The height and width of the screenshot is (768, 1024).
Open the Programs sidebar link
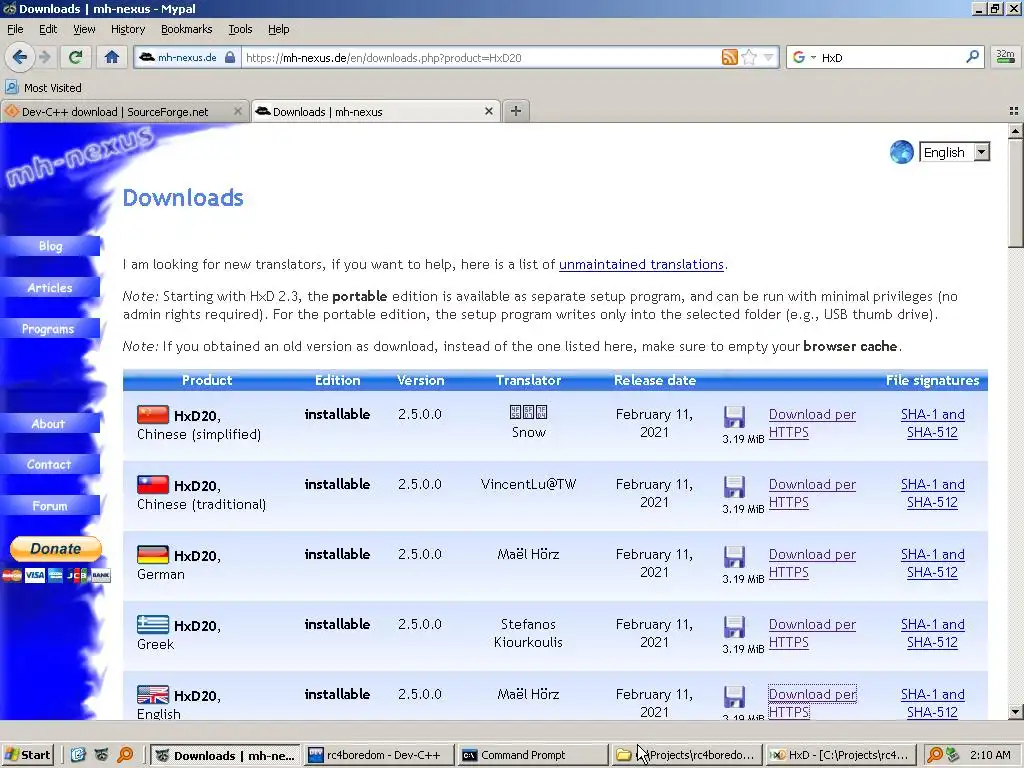[x=50, y=328]
